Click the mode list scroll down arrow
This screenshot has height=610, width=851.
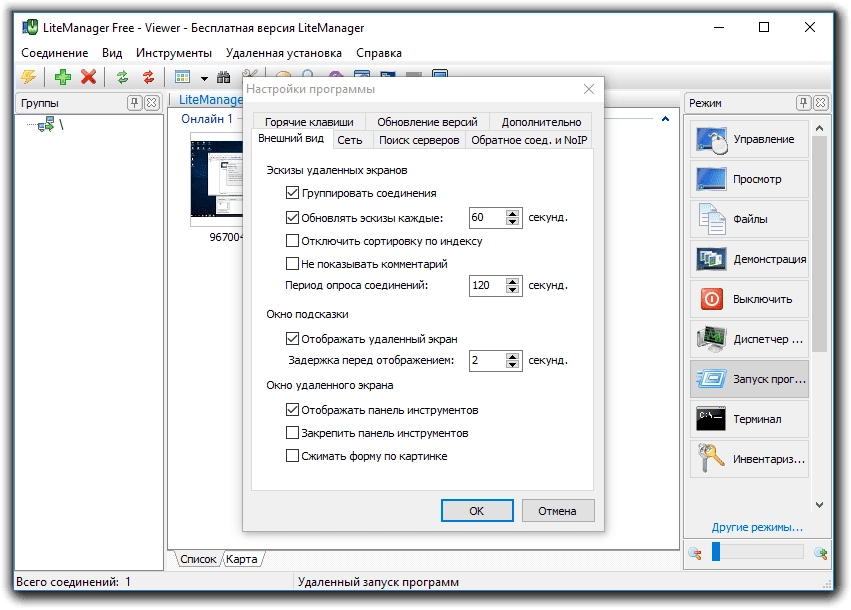click(x=820, y=505)
